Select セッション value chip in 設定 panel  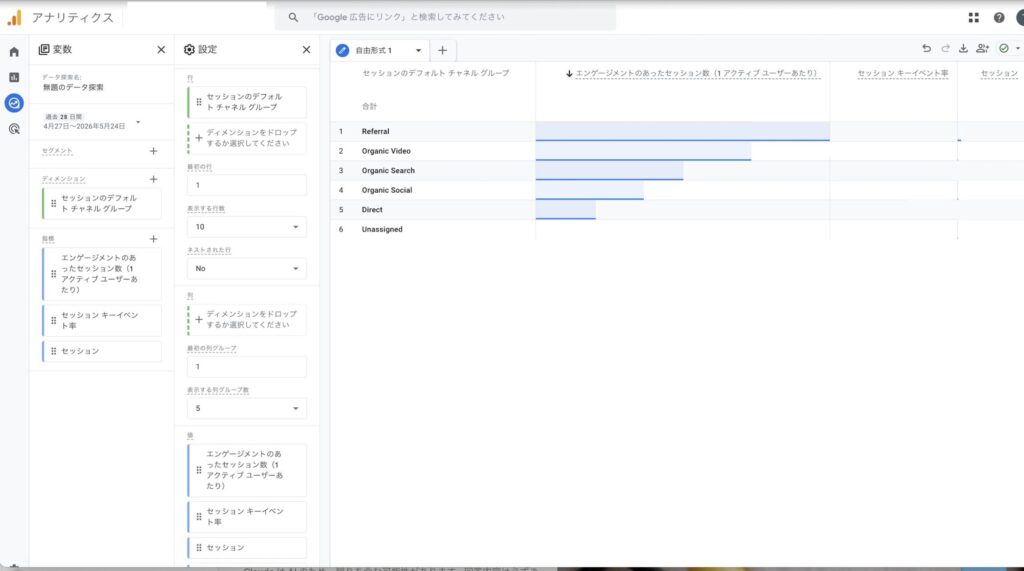pyautogui.click(x=247, y=547)
